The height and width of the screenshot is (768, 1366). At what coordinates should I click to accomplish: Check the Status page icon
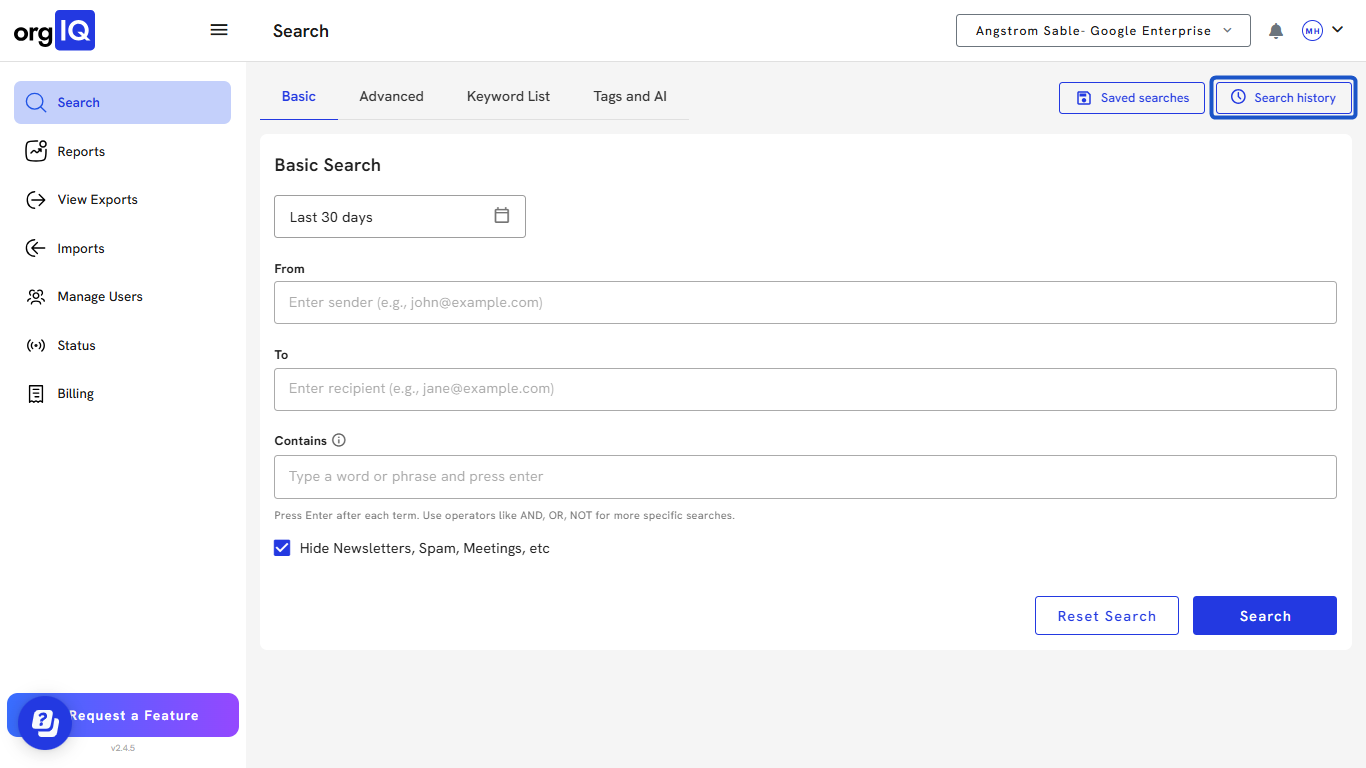click(x=36, y=346)
